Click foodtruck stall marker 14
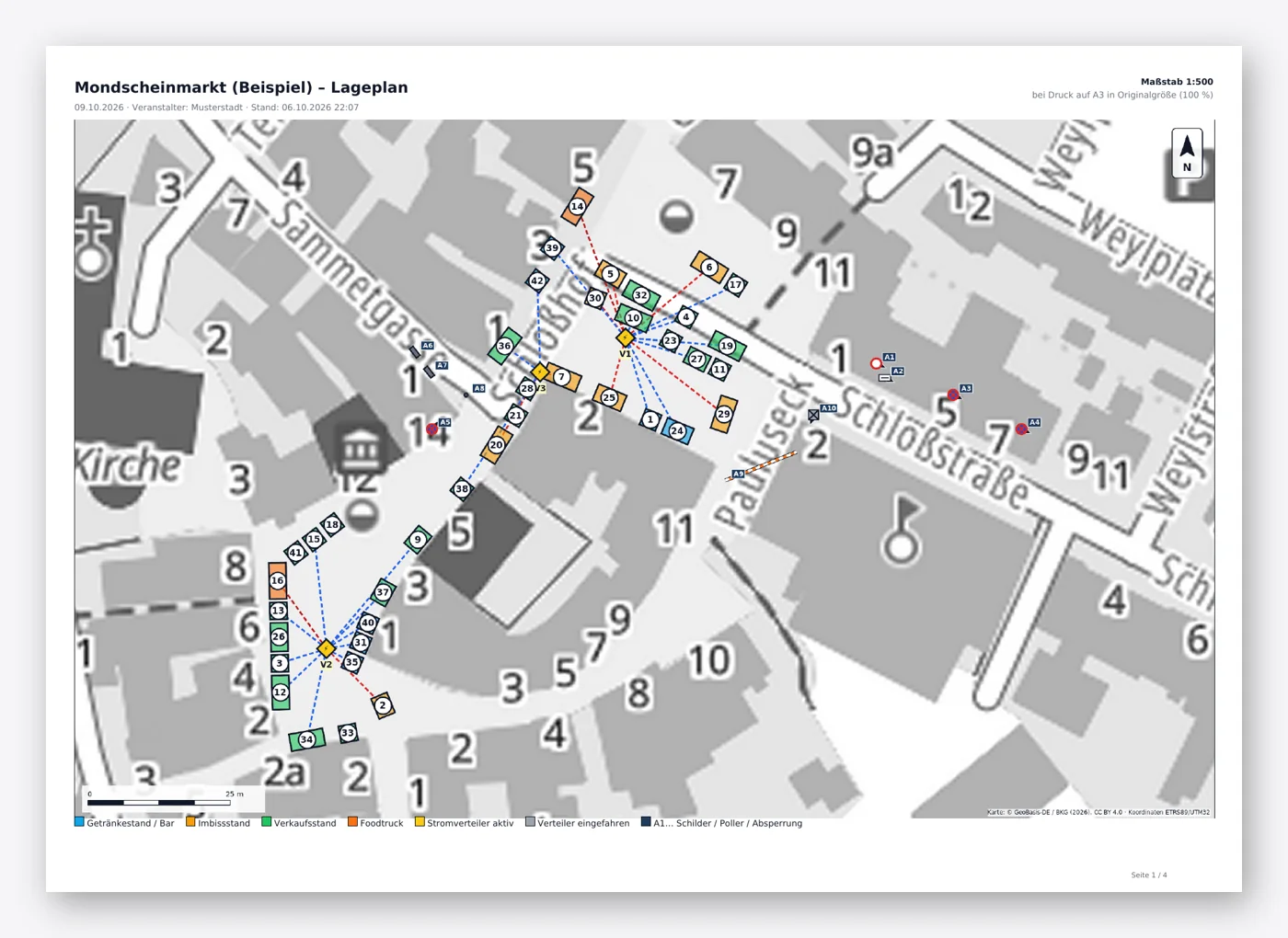1288x938 pixels. (x=577, y=207)
